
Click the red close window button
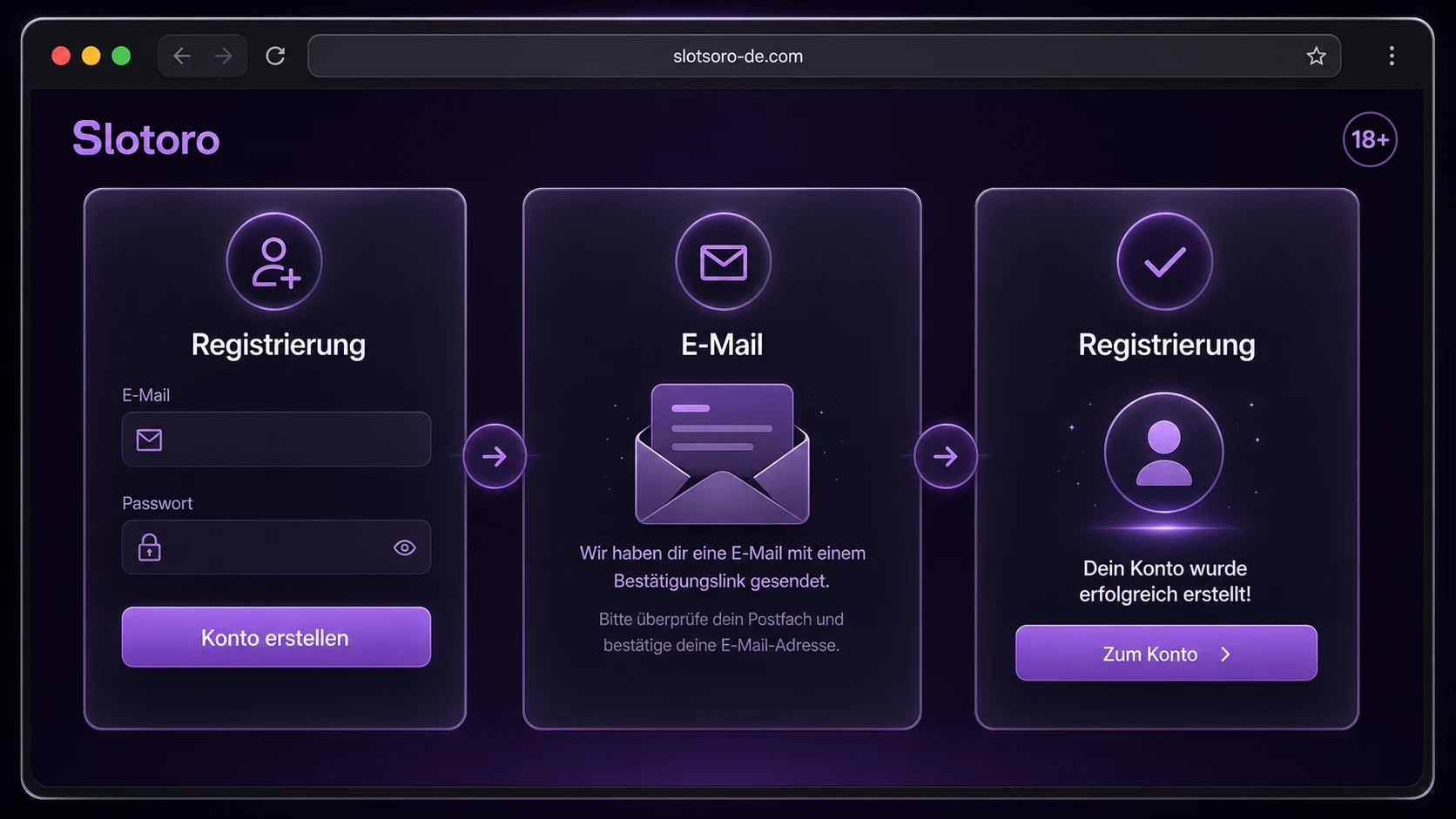click(61, 56)
